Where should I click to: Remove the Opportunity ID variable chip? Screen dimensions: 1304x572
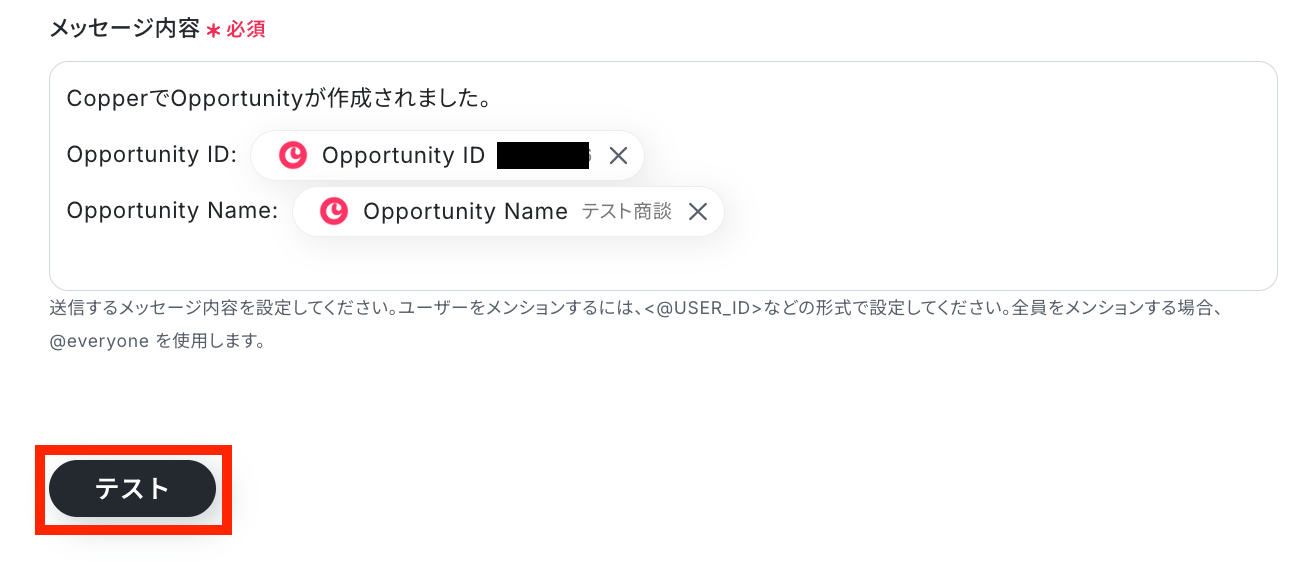click(x=618, y=155)
